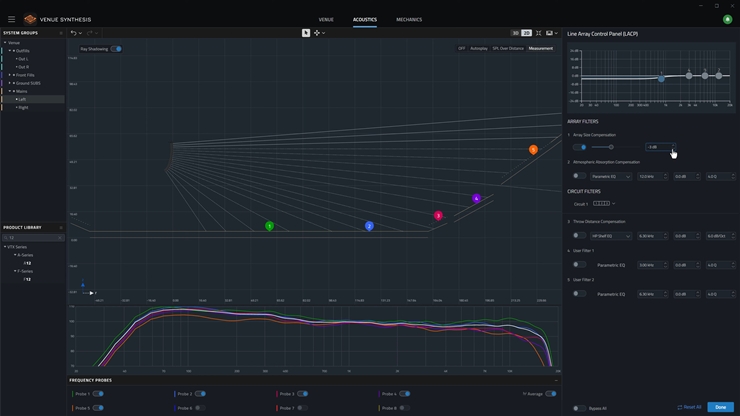The width and height of the screenshot is (740, 416).
Task: Open the move tool dropdown arrow
Action: [324, 33]
